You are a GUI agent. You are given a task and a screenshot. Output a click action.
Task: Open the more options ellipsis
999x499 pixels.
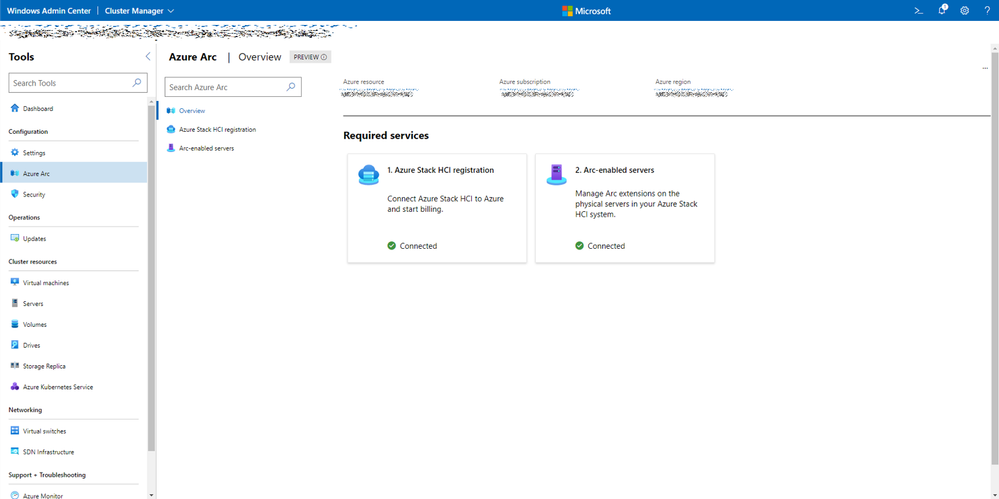(985, 68)
